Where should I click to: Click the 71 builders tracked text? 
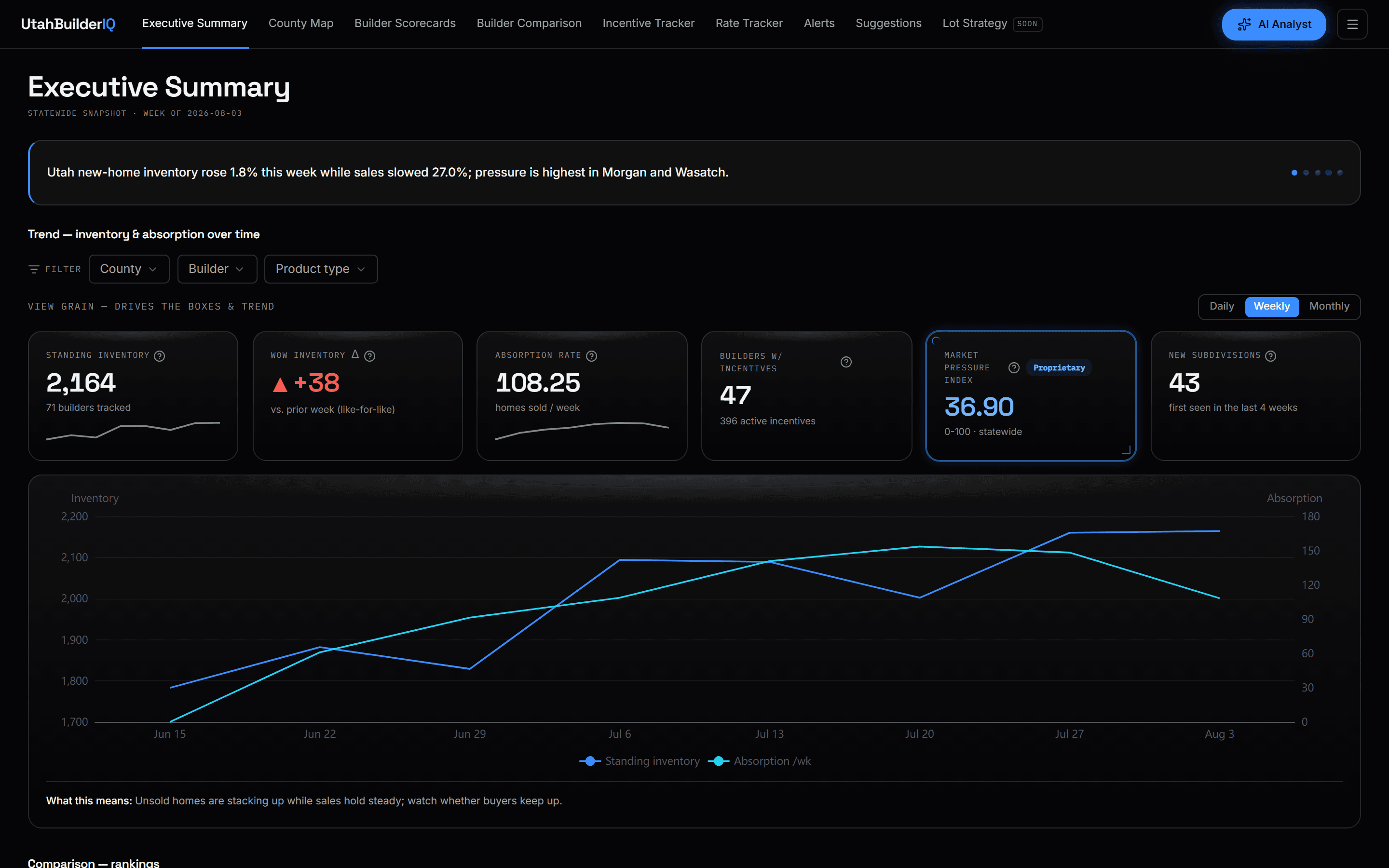tap(88, 407)
